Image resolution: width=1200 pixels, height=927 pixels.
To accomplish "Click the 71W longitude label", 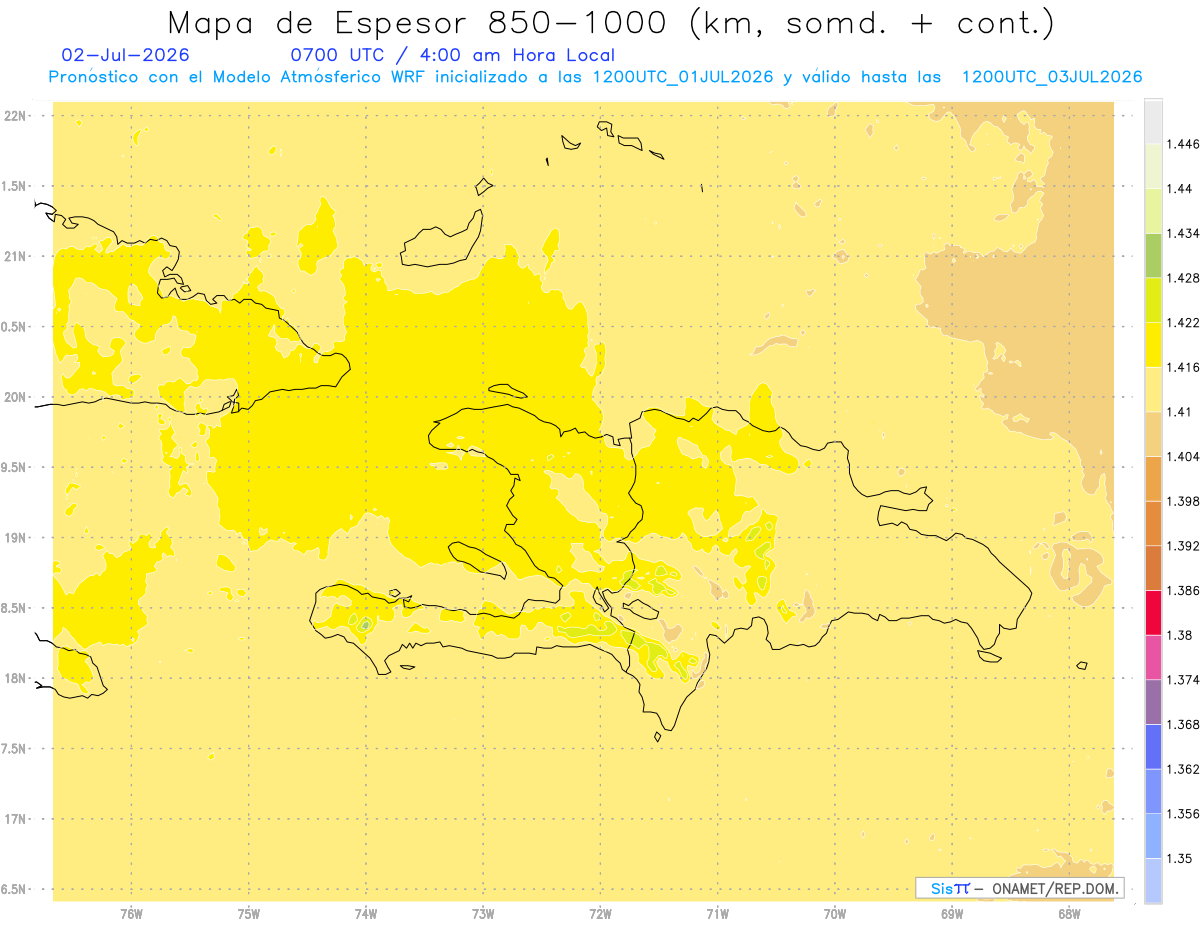I will tap(717, 914).
